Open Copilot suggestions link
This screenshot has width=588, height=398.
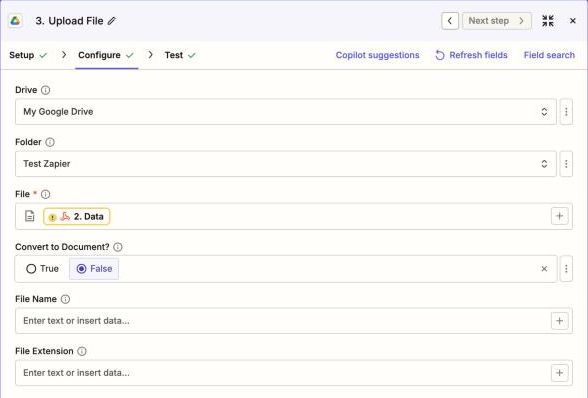pyautogui.click(x=377, y=55)
